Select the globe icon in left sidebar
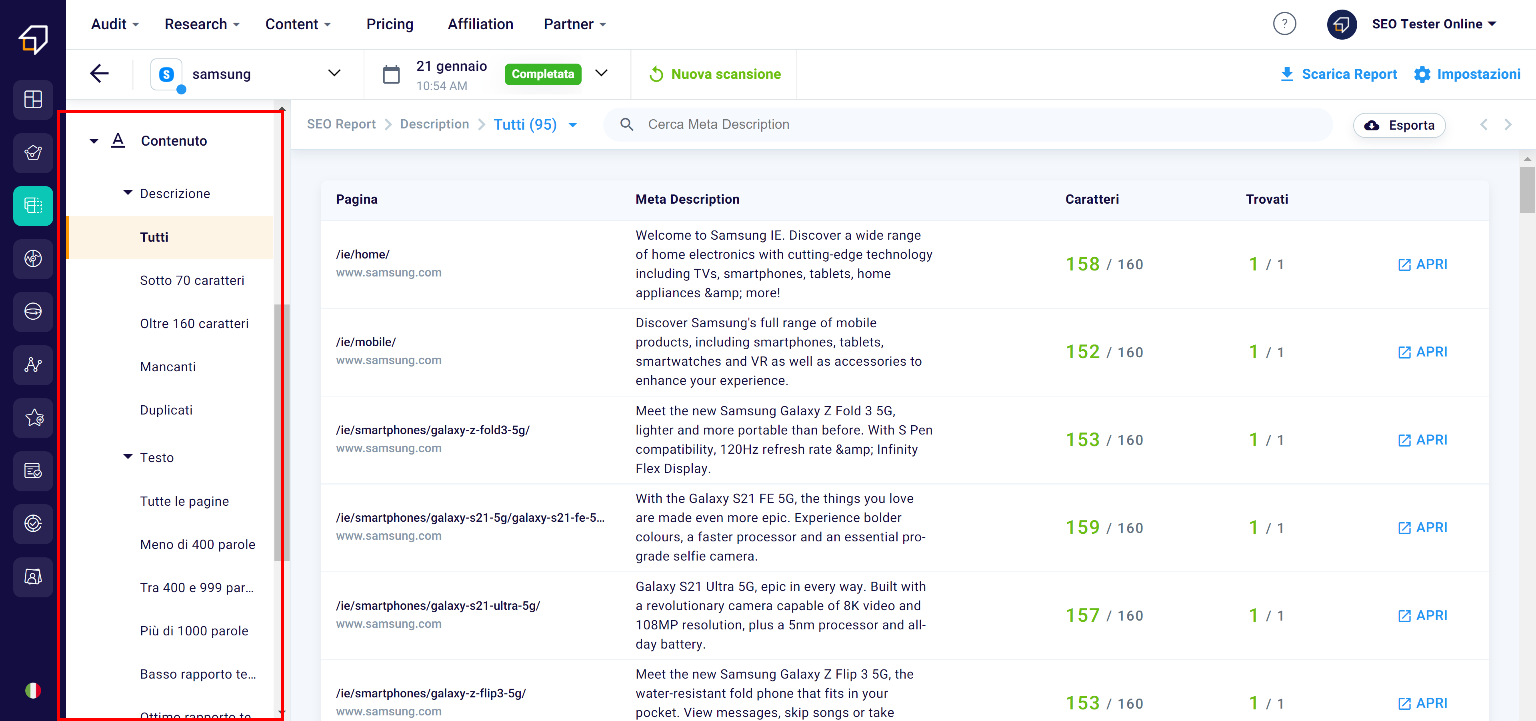Image resolution: width=1536 pixels, height=721 pixels. coord(32,258)
